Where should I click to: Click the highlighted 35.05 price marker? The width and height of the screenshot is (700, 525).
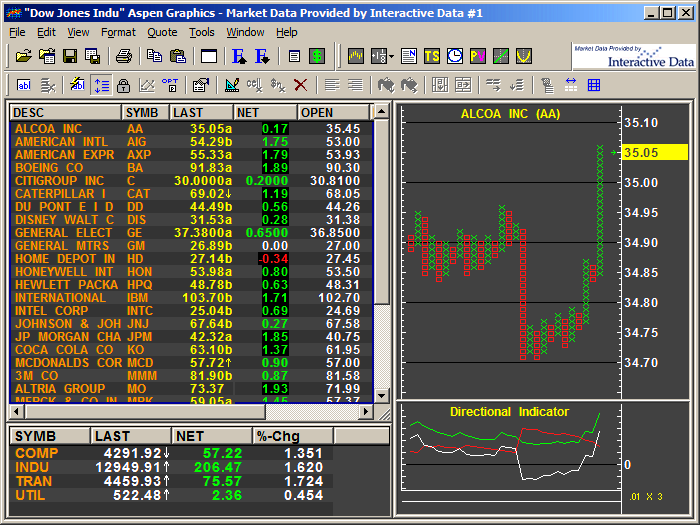[x=654, y=153]
